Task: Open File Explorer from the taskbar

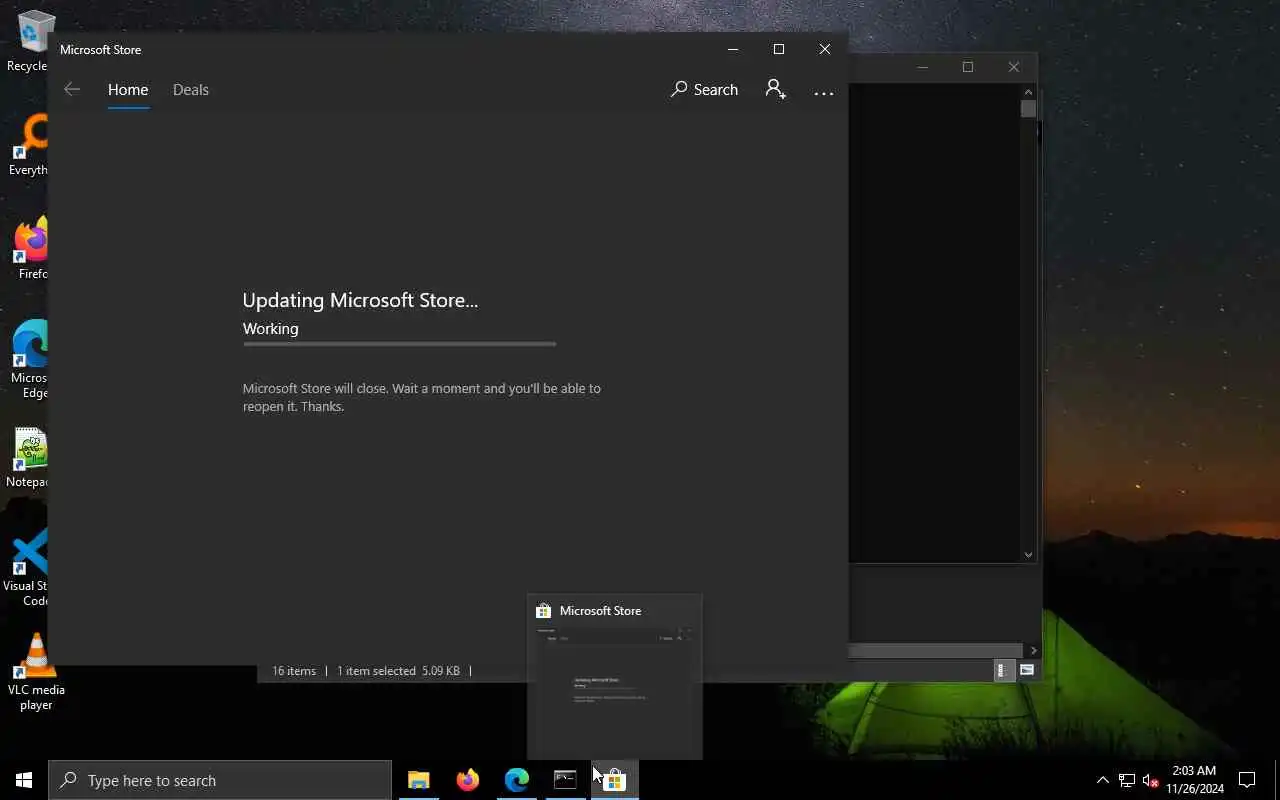Action: (x=419, y=780)
